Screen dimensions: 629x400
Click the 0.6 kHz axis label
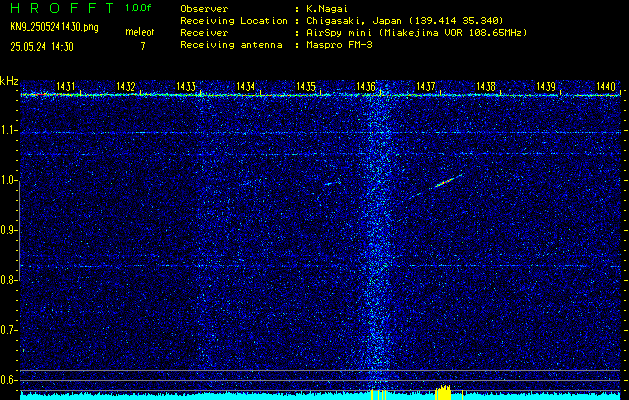[x=9, y=380]
